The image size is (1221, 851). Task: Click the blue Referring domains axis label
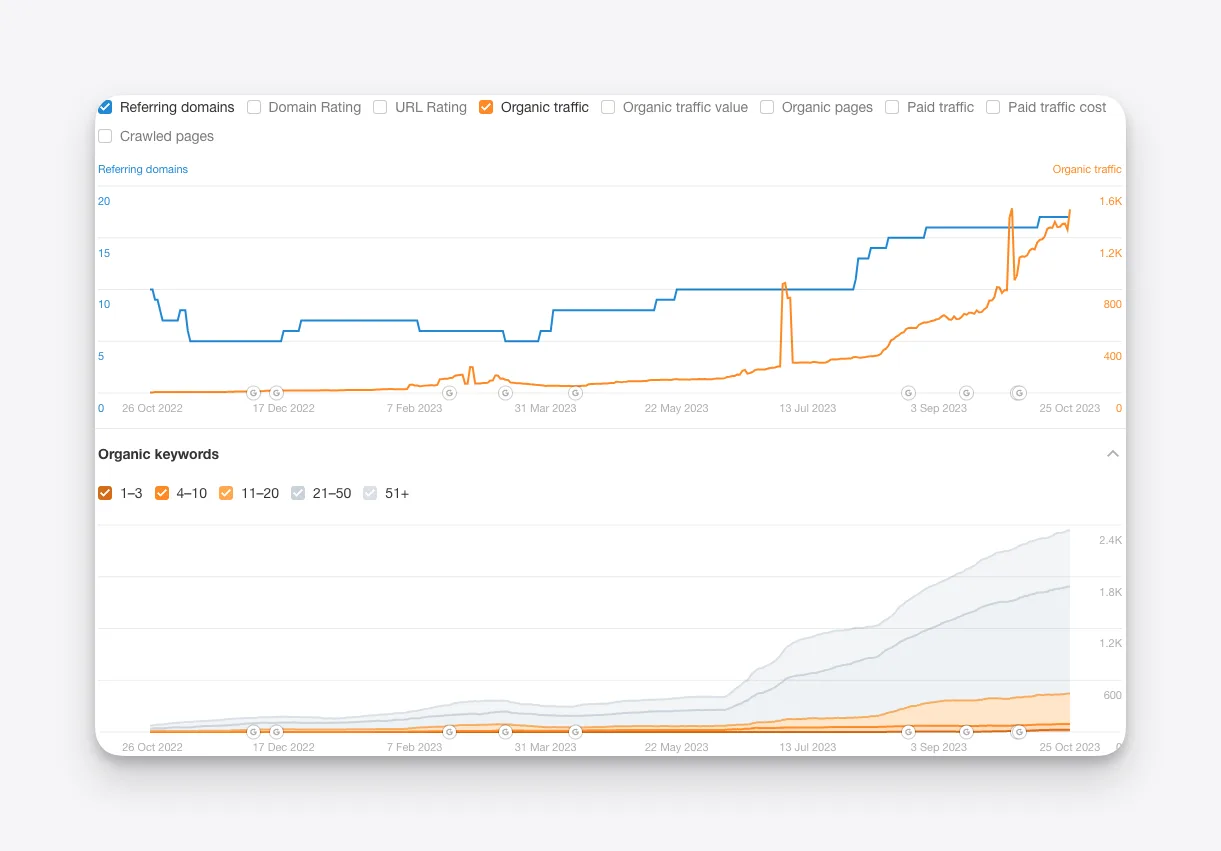pos(143,169)
